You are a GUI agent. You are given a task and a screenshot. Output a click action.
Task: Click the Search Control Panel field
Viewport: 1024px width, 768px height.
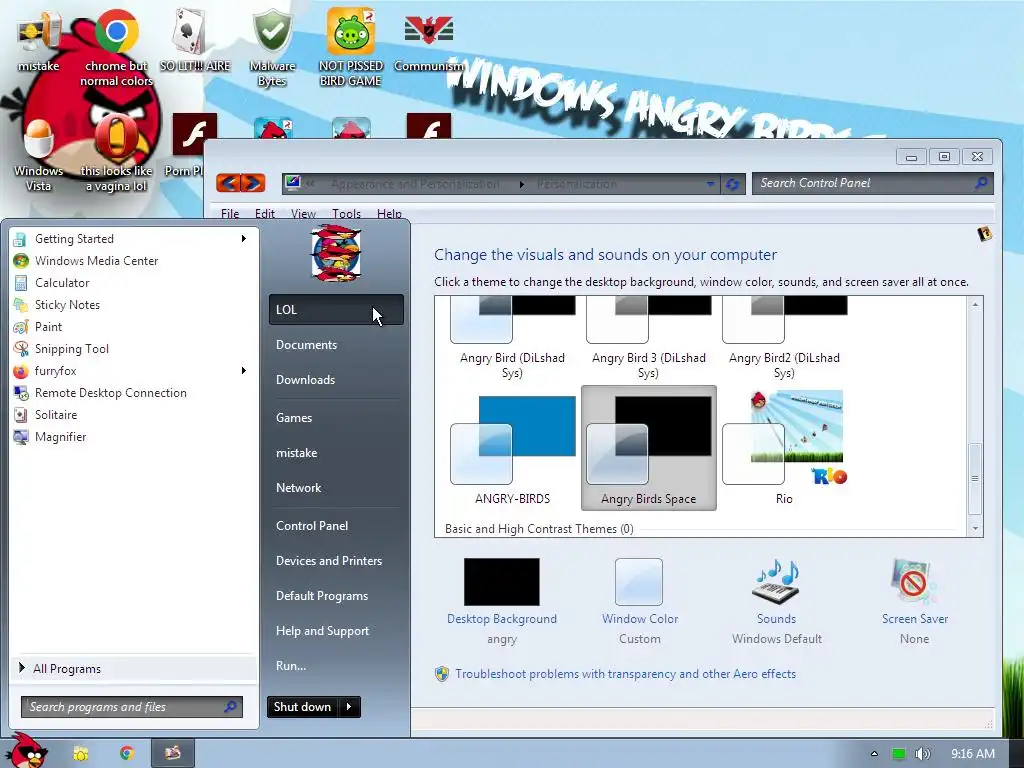(872, 184)
